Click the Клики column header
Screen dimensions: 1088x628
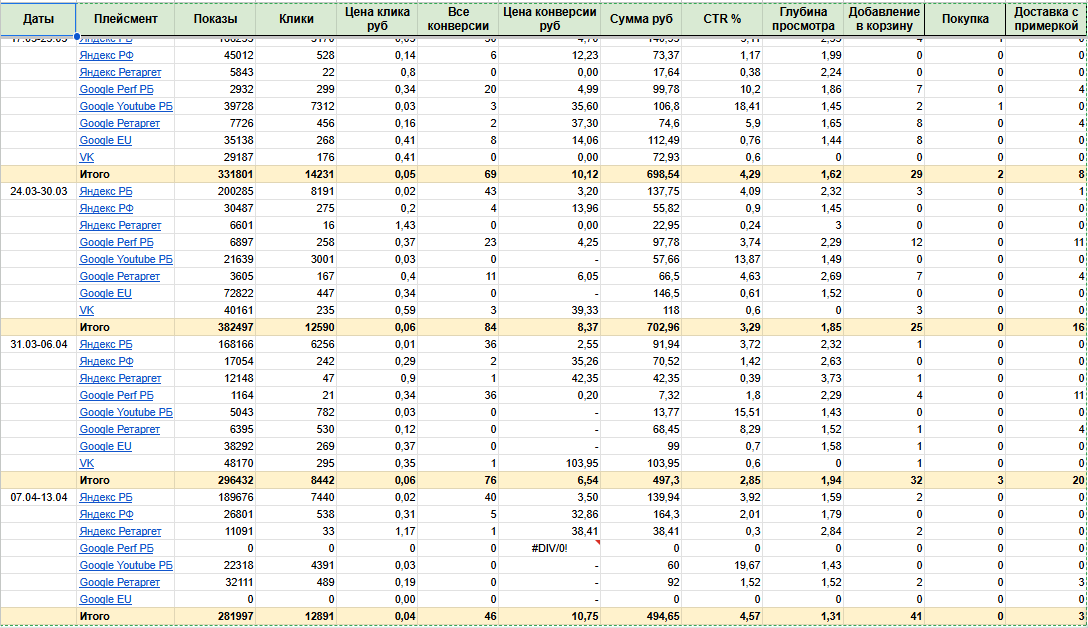[296, 19]
